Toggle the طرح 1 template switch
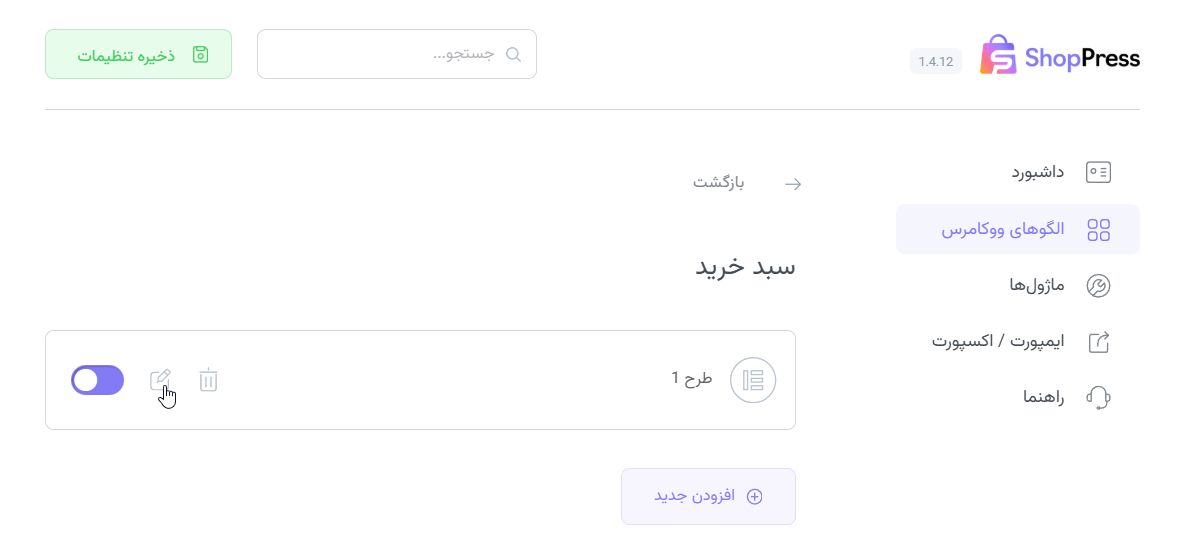The image size is (1188, 548). coord(97,380)
